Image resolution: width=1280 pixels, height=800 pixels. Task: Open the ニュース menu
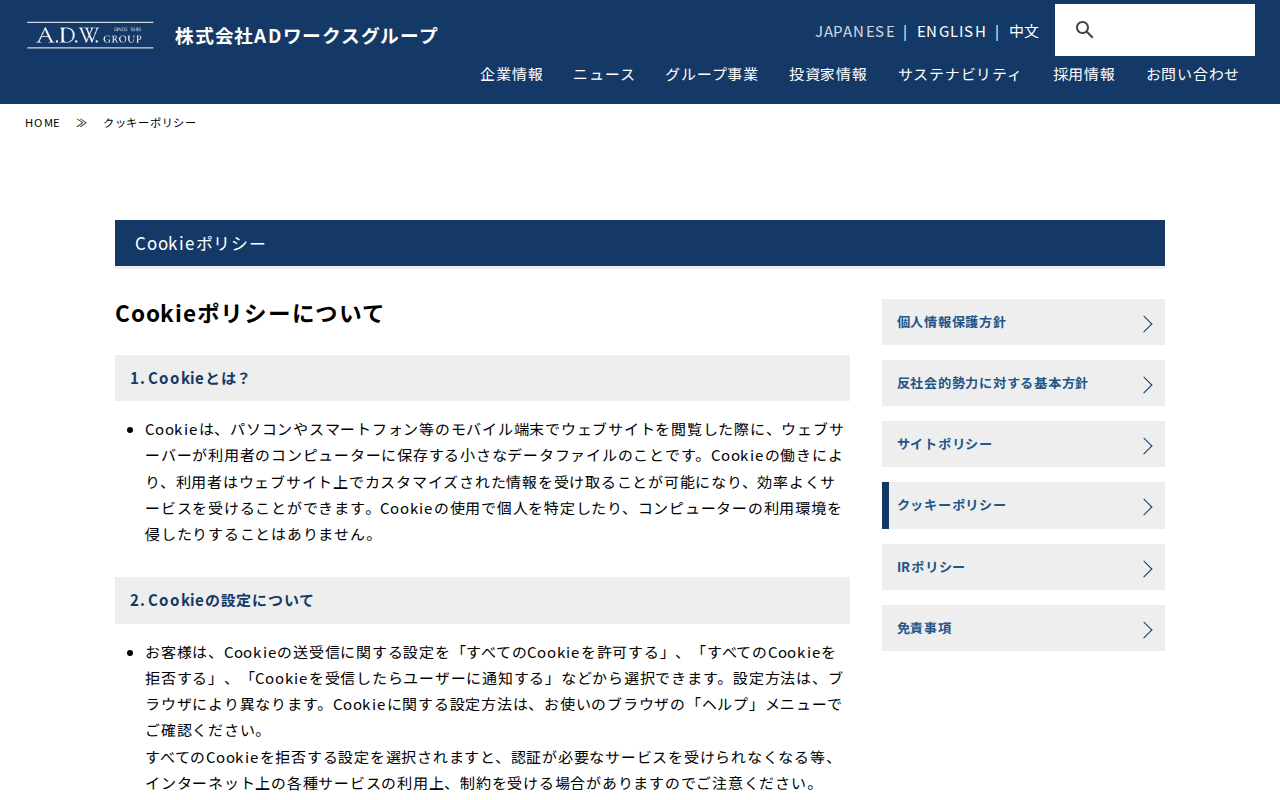tap(604, 74)
